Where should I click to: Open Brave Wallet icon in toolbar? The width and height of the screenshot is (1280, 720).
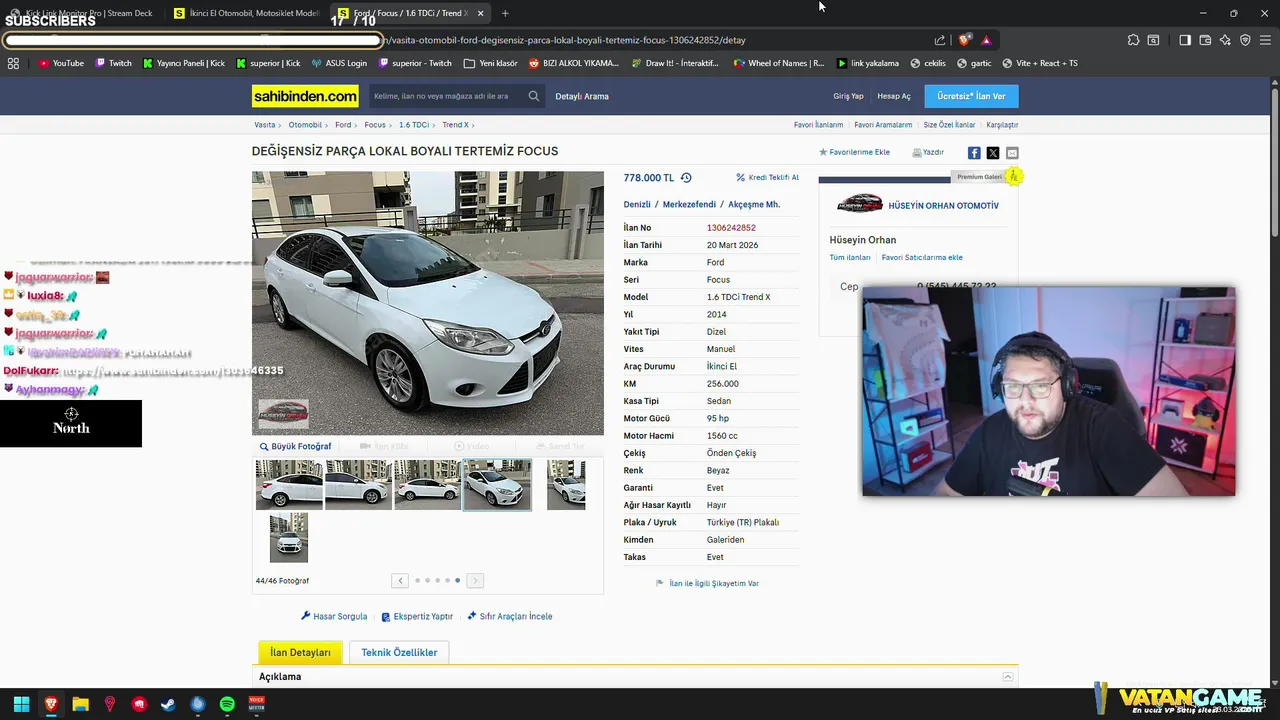tap(1205, 40)
